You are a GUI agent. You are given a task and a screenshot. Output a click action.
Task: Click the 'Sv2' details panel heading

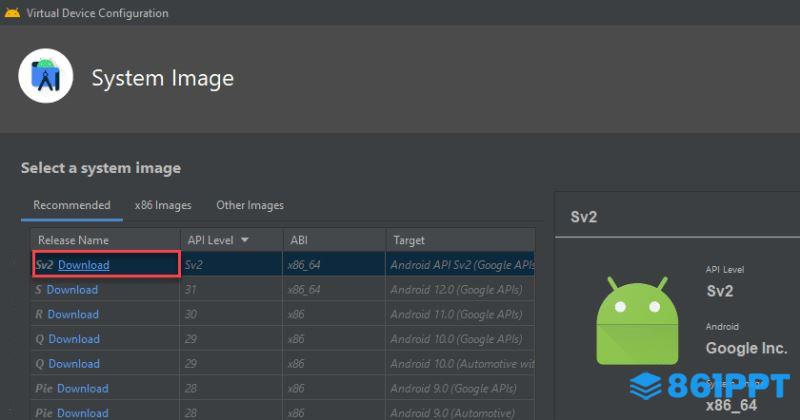click(x=584, y=217)
